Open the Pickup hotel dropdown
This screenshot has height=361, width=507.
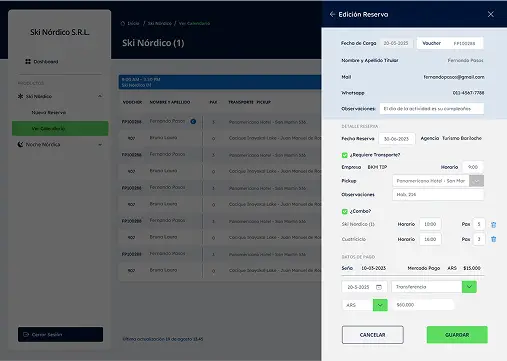[476, 181]
